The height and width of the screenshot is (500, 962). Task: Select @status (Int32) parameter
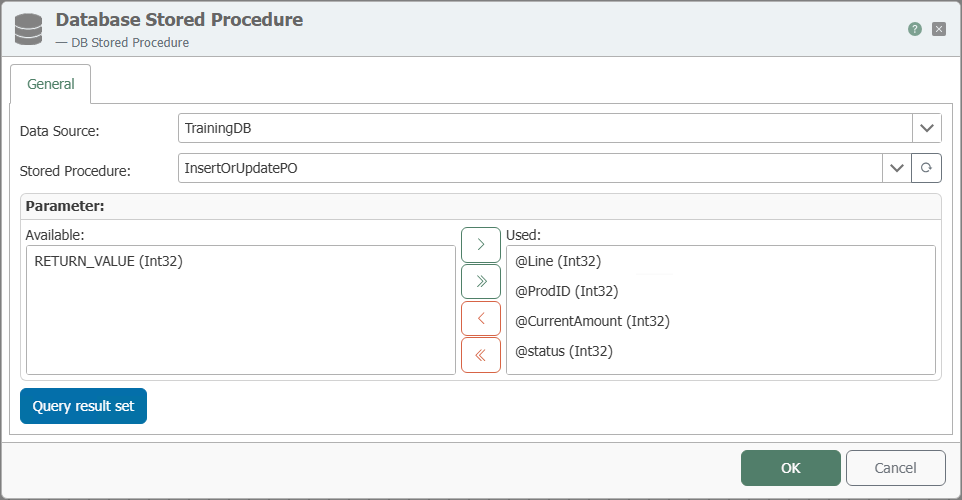[x=564, y=352]
